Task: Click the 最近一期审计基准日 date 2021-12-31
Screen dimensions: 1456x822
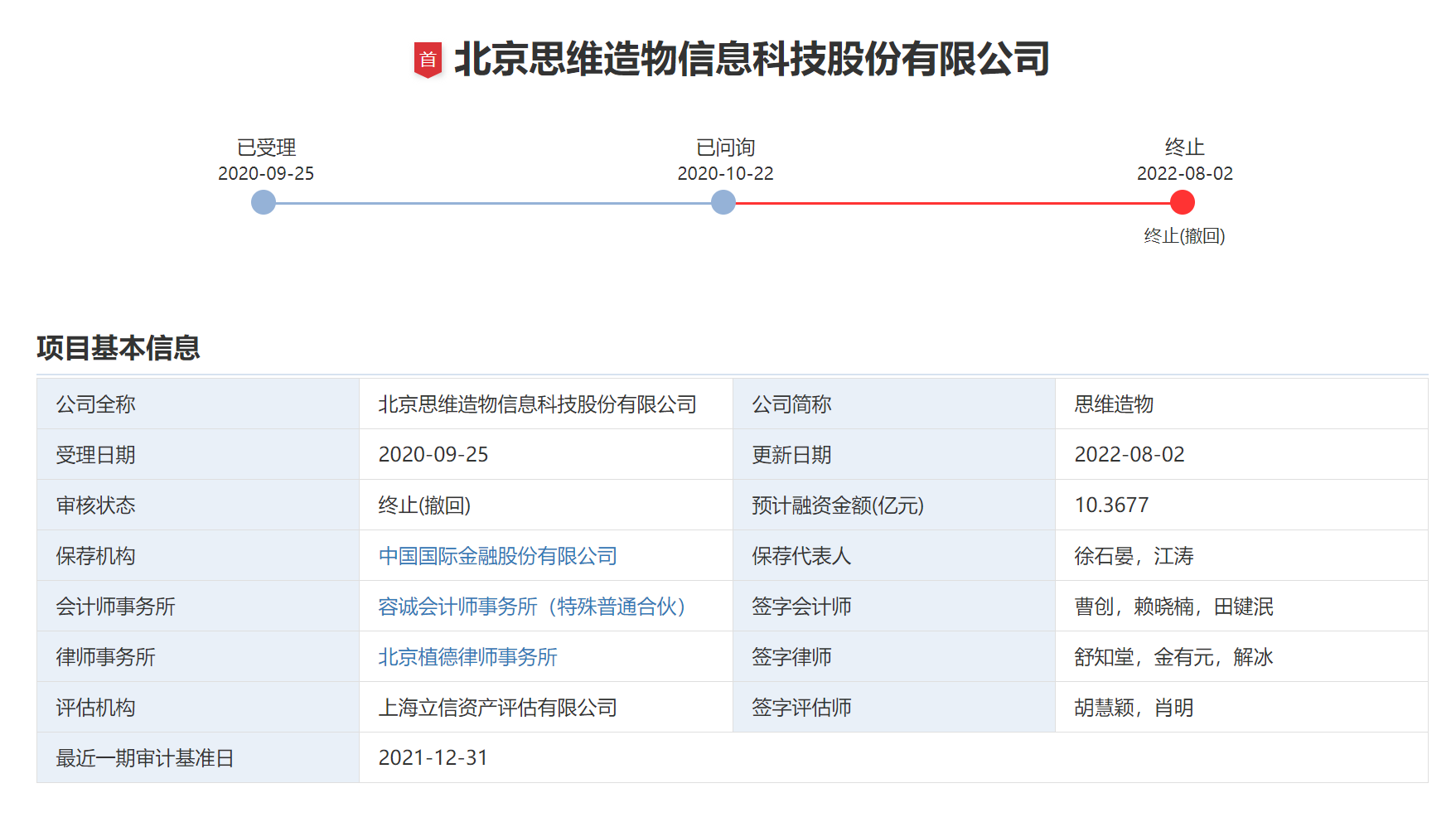Action: (x=434, y=757)
